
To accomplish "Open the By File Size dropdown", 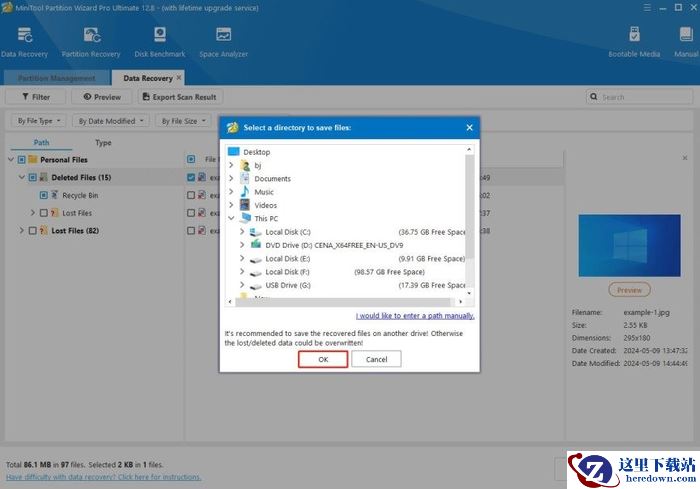I will pyautogui.click(x=183, y=121).
